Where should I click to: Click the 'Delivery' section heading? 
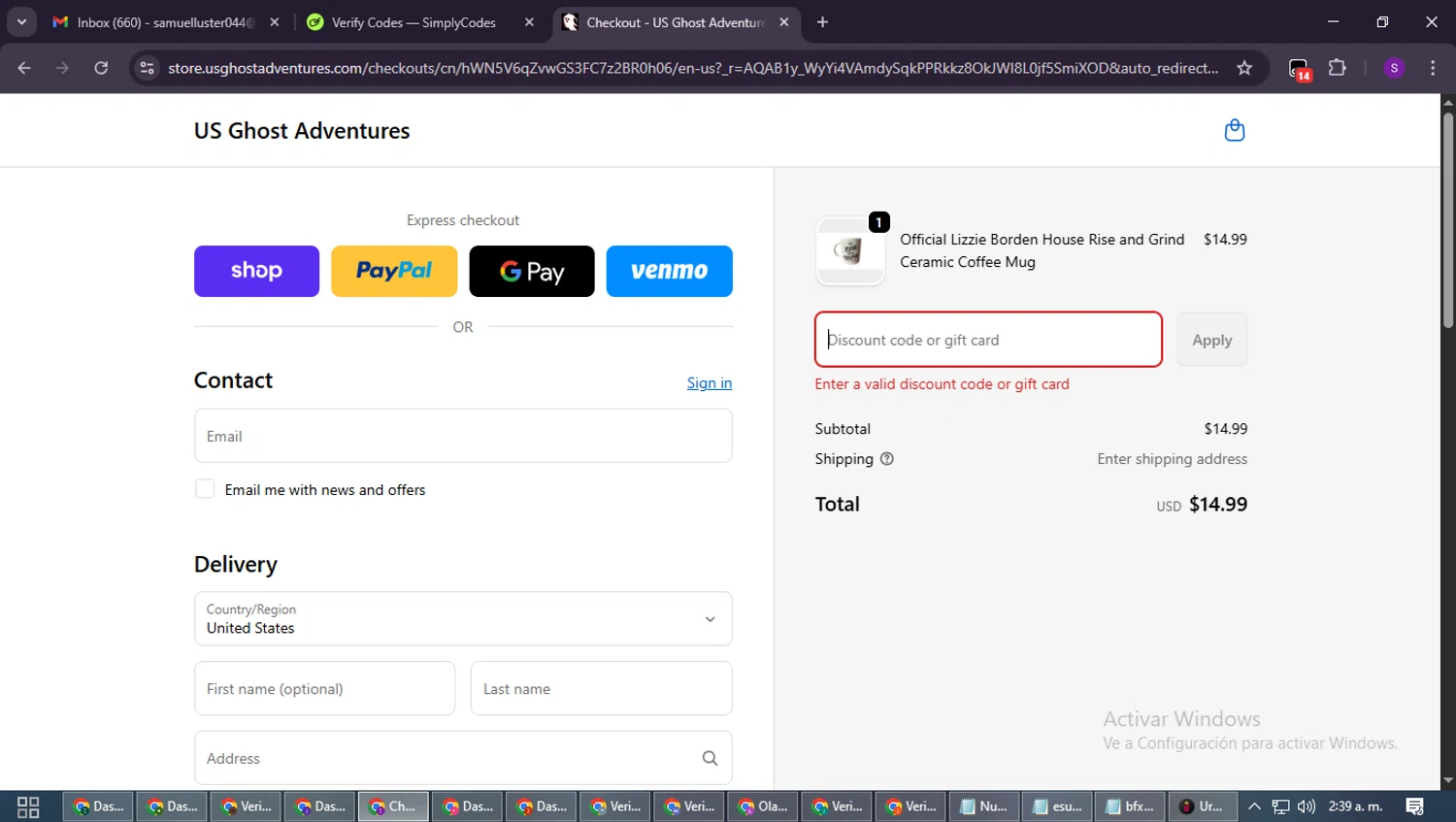[x=236, y=565]
